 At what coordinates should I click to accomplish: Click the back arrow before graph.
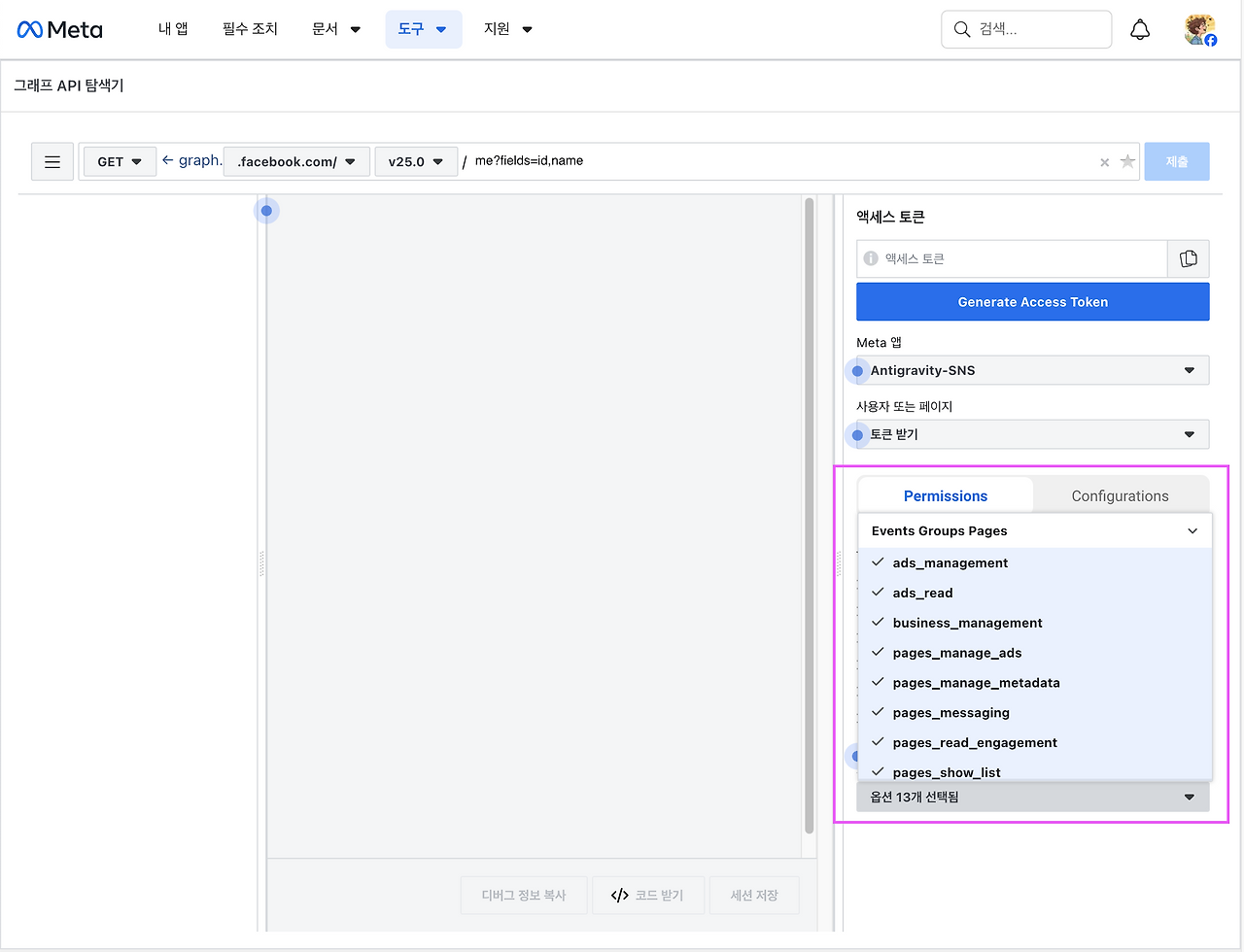167,160
